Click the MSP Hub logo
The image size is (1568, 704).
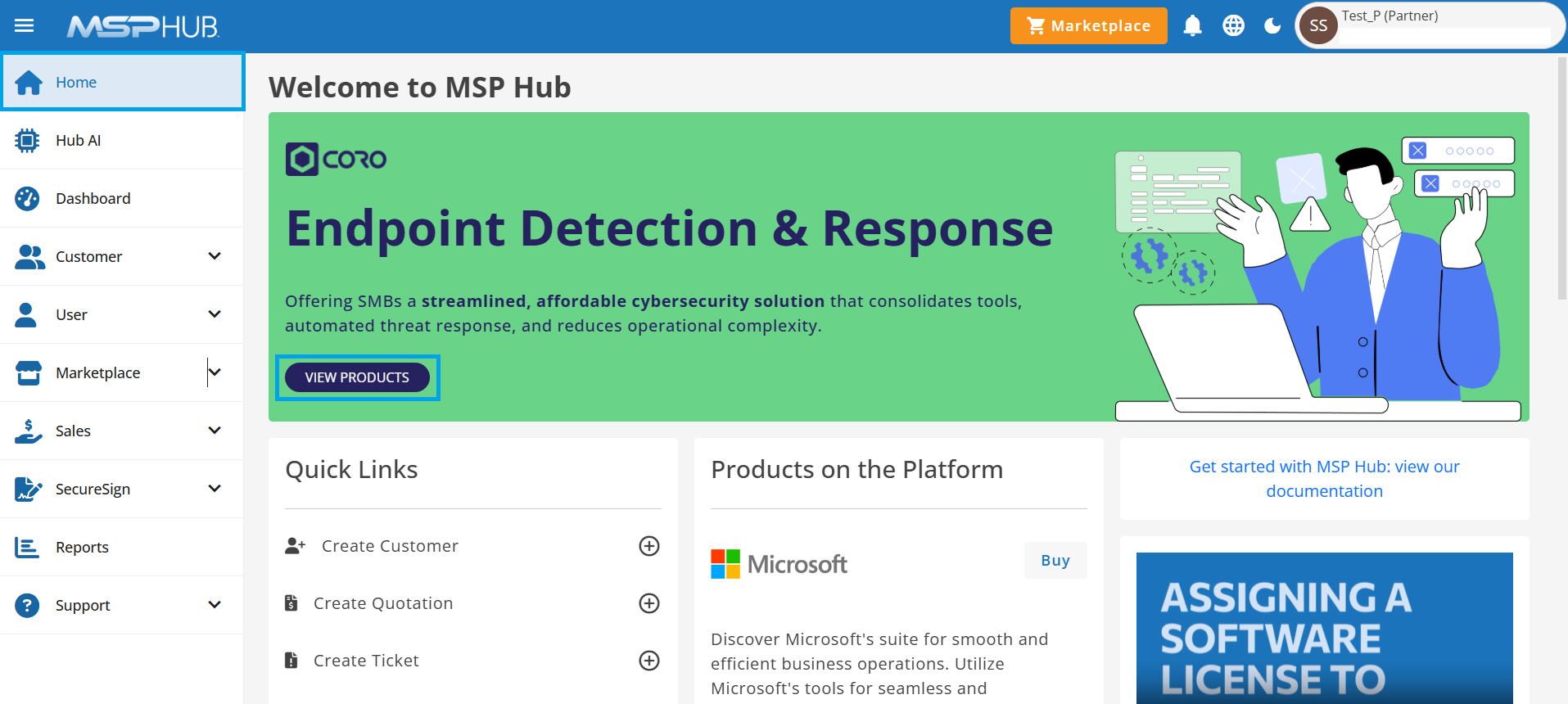click(142, 27)
